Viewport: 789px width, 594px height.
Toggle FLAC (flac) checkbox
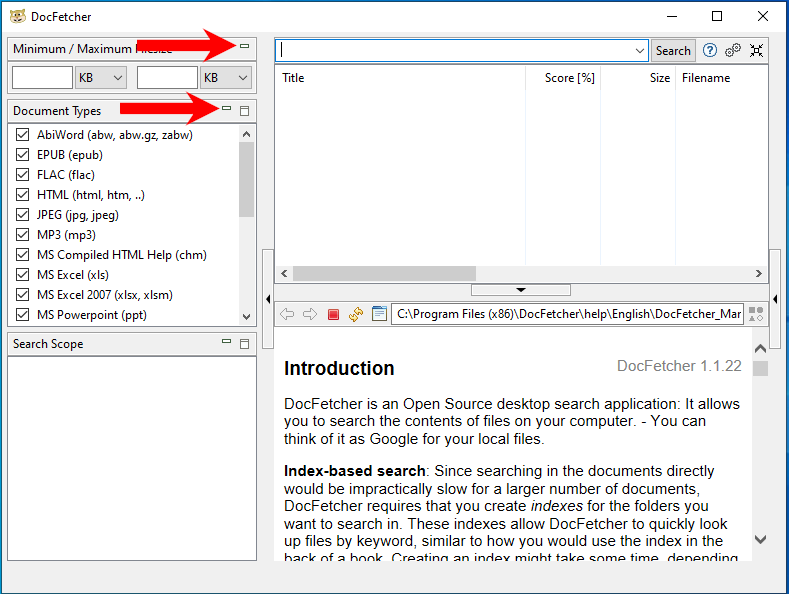(x=22, y=175)
